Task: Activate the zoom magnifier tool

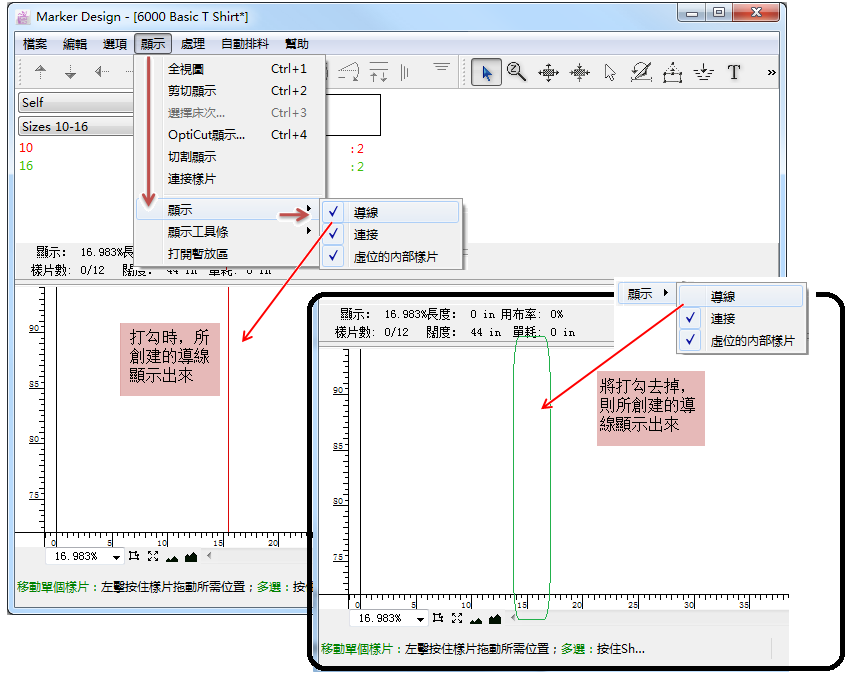Action: (x=516, y=72)
